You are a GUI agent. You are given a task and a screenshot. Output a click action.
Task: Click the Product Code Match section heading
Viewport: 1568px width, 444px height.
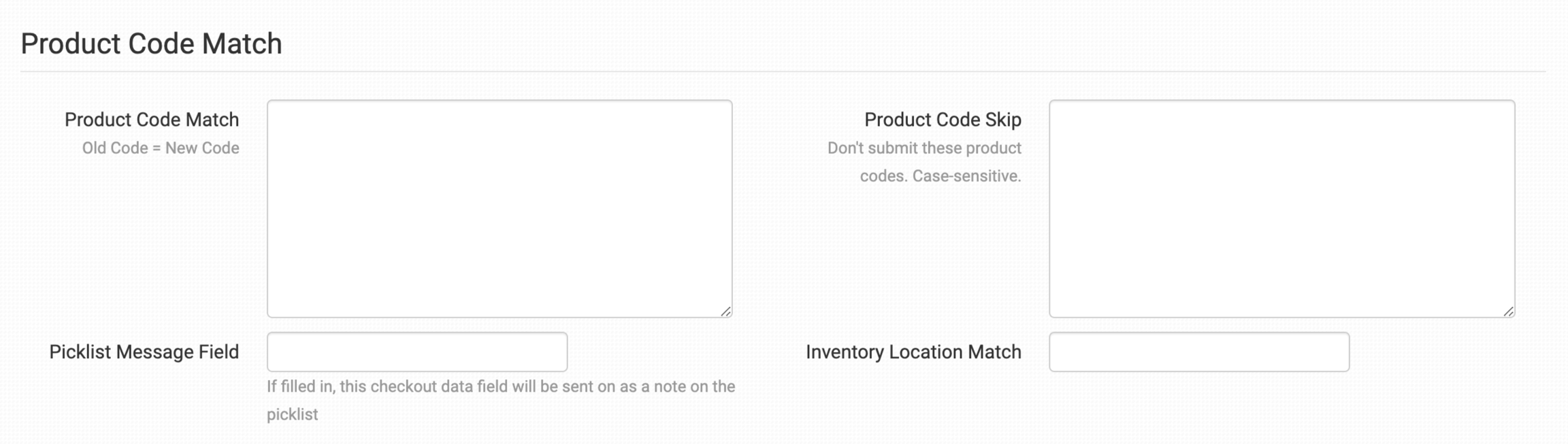(151, 44)
